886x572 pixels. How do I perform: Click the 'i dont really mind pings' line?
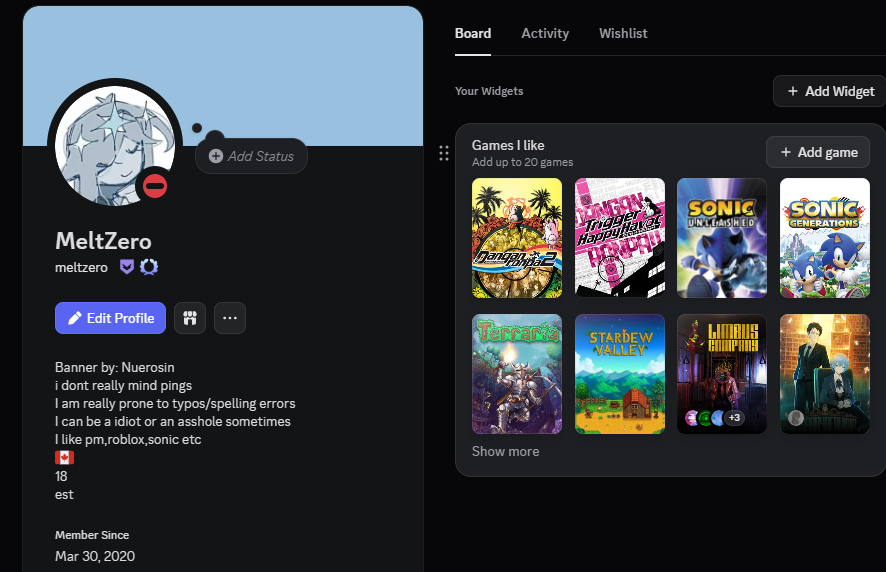123,385
